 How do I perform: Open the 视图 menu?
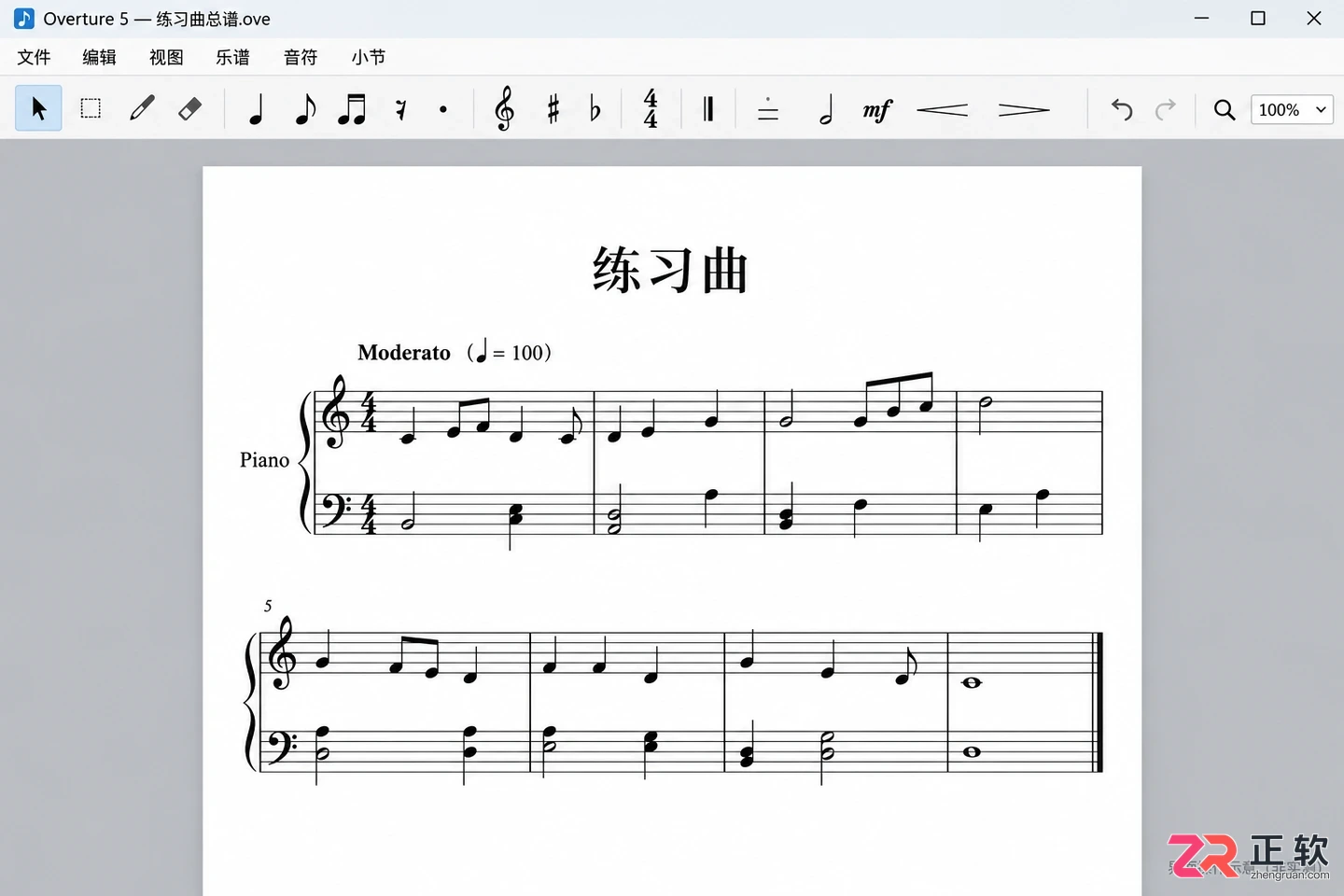[x=166, y=57]
